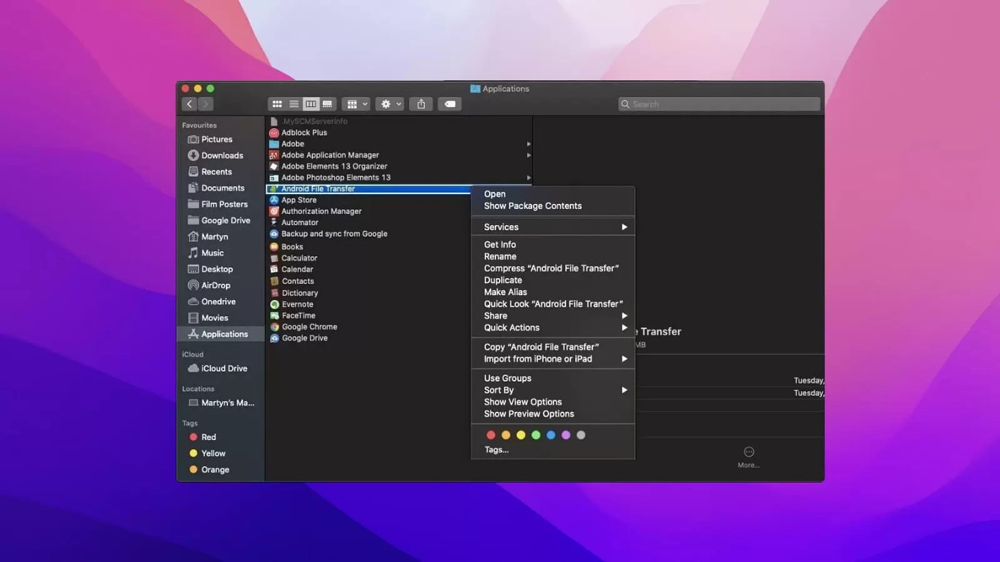Switch to list view in toolbar
Image resolution: width=1000 pixels, height=562 pixels.
pos(293,104)
